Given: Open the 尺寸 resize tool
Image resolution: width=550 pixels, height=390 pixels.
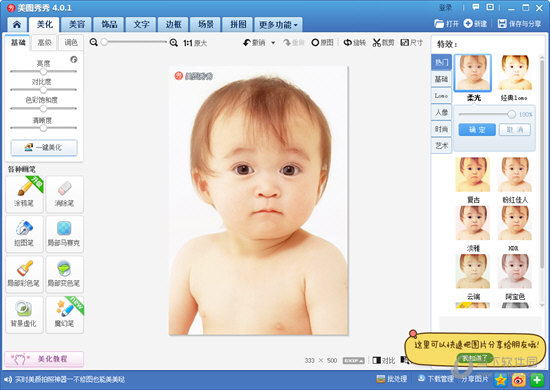Looking at the screenshot, I should click(412, 42).
